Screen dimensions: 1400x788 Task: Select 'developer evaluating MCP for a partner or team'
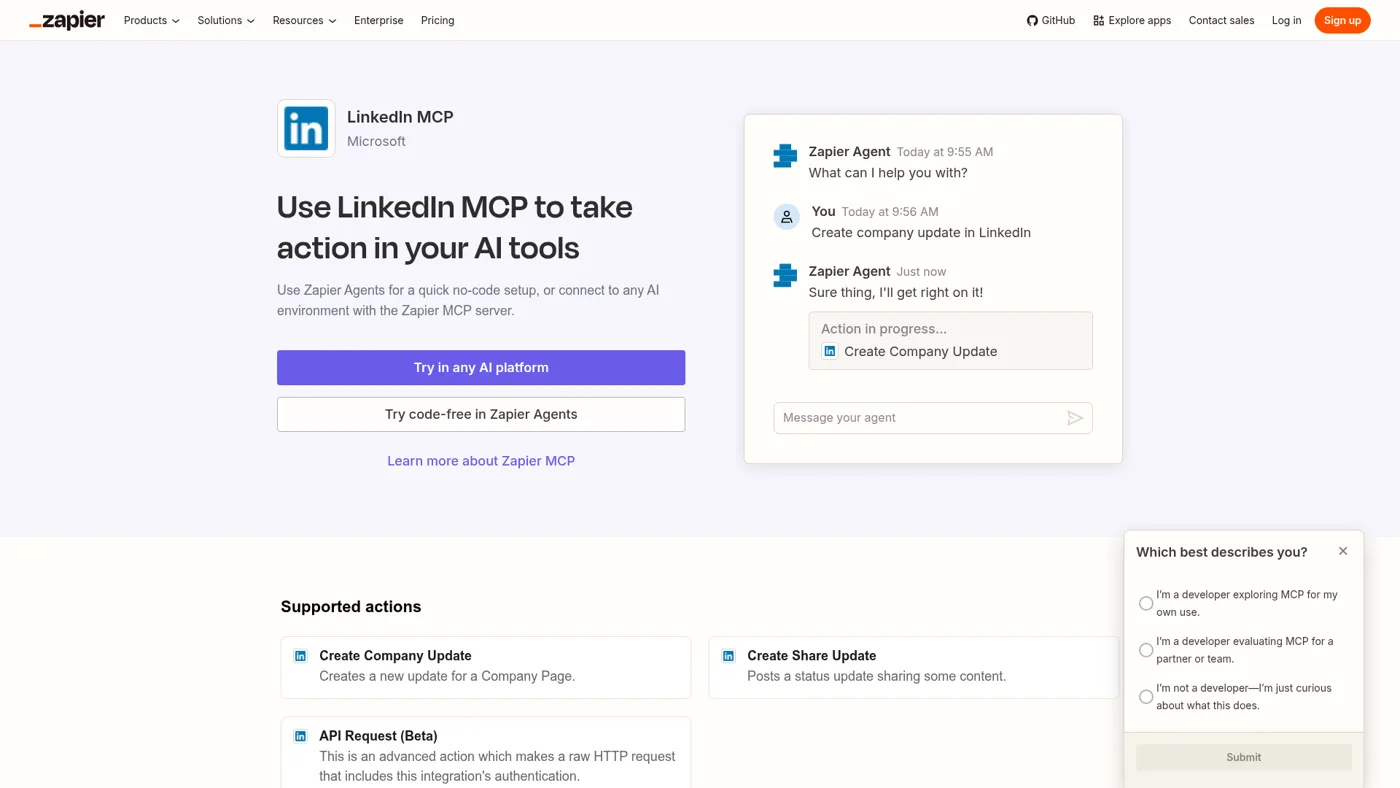click(x=1146, y=650)
